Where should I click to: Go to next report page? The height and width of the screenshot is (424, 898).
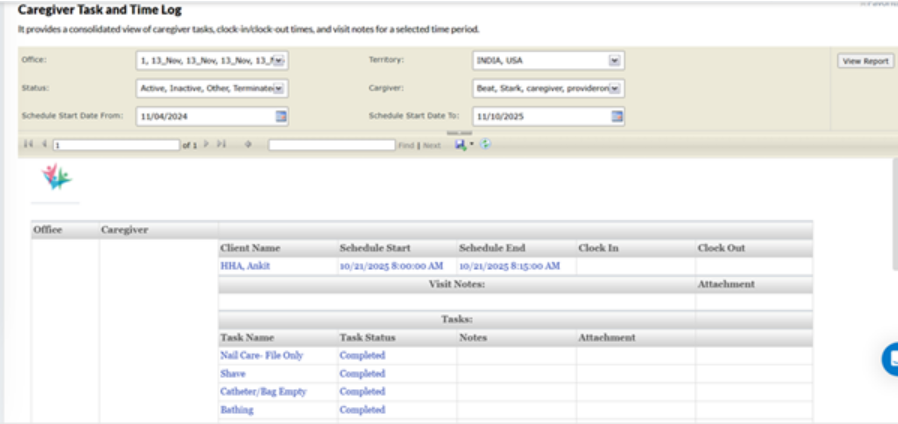pos(207,144)
